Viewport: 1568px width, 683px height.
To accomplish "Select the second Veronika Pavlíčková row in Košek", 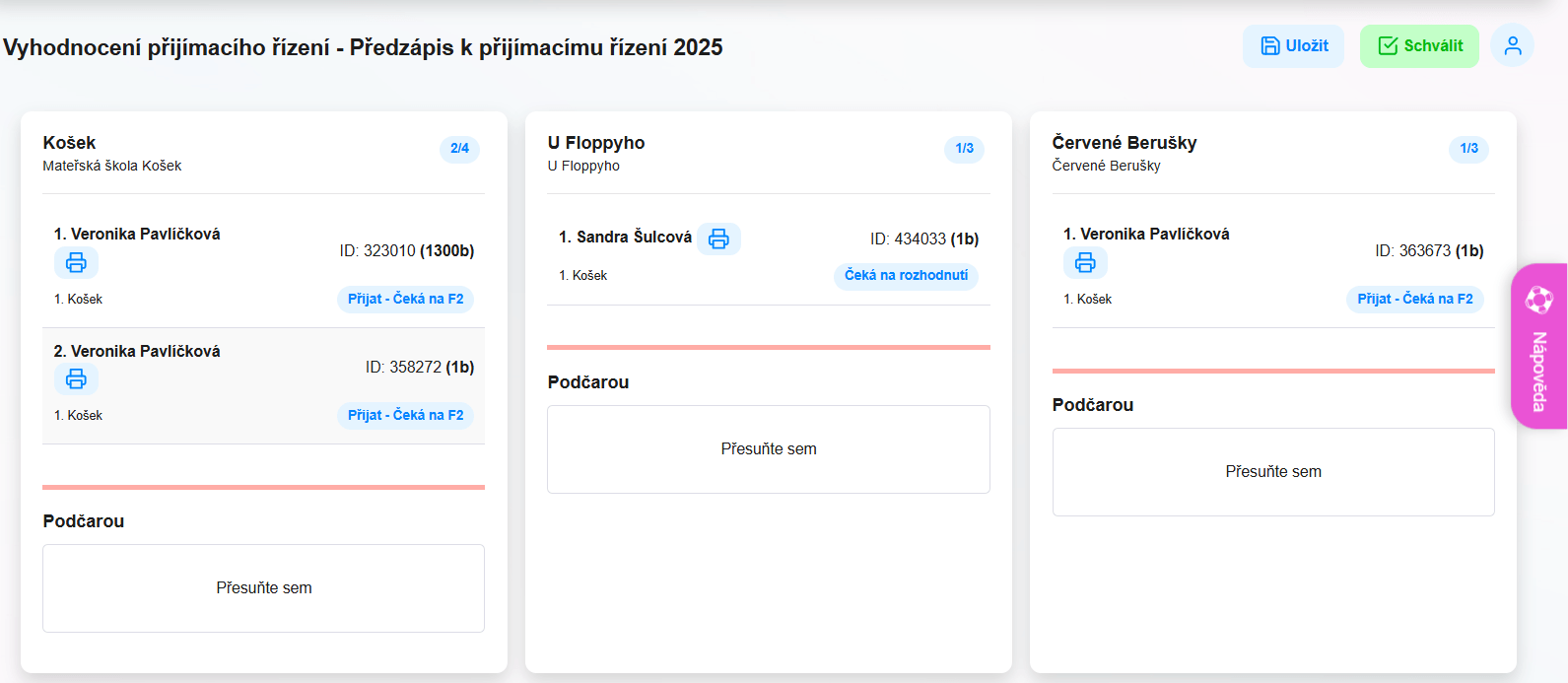I will pyautogui.click(x=263, y=385).
